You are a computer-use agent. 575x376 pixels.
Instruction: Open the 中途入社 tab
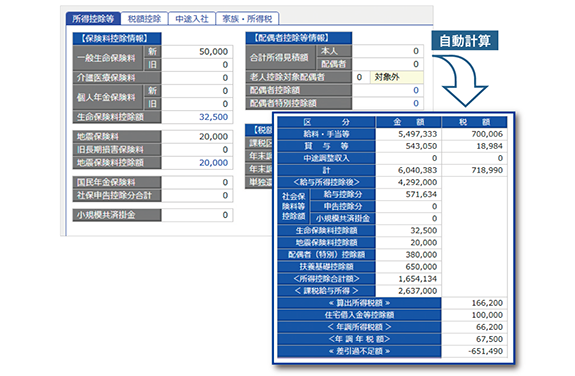(191, 19)
